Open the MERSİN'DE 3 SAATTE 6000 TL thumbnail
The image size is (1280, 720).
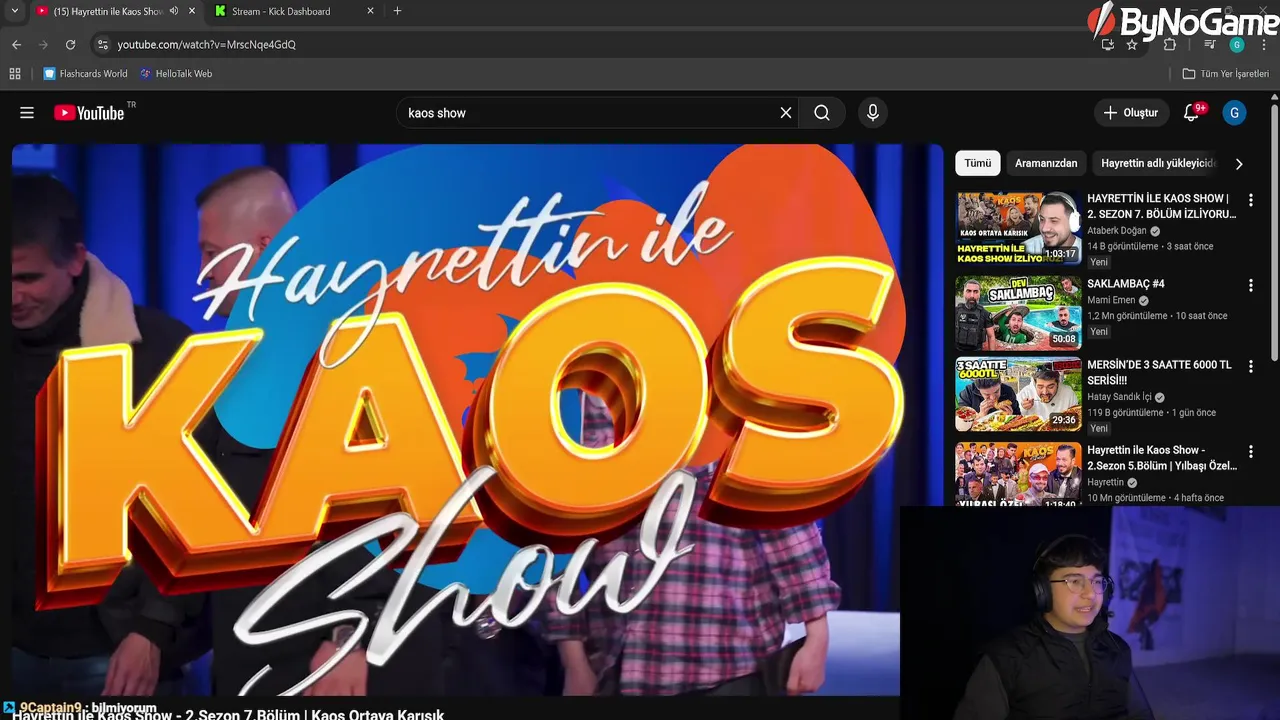click(1018, 394)
